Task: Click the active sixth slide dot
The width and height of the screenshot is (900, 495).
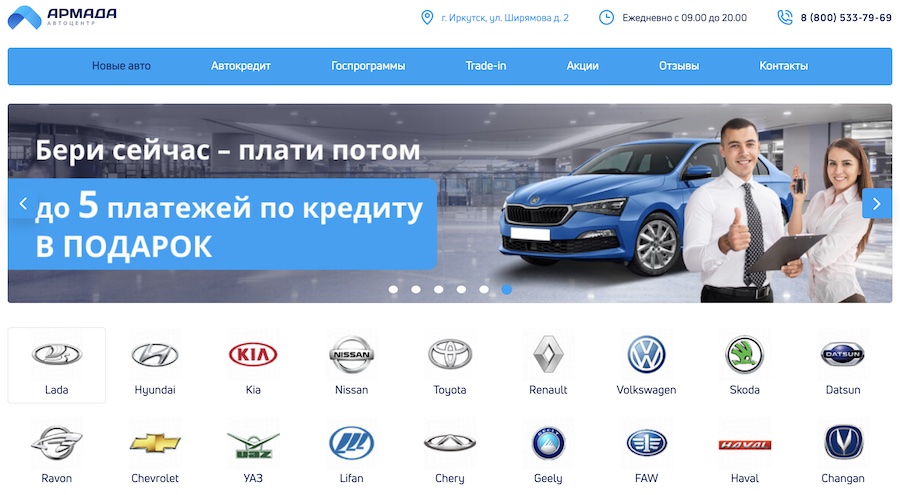Action: [x=506, y=289]
